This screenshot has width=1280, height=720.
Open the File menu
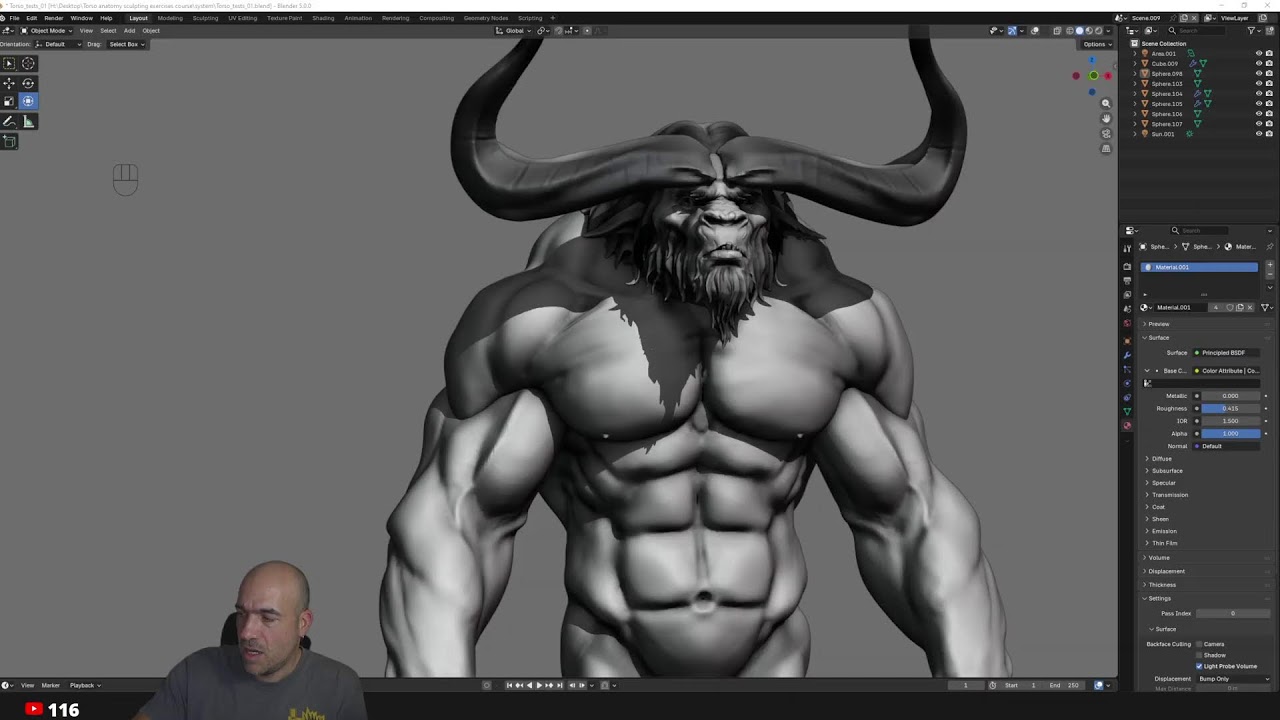pos(15,18)
